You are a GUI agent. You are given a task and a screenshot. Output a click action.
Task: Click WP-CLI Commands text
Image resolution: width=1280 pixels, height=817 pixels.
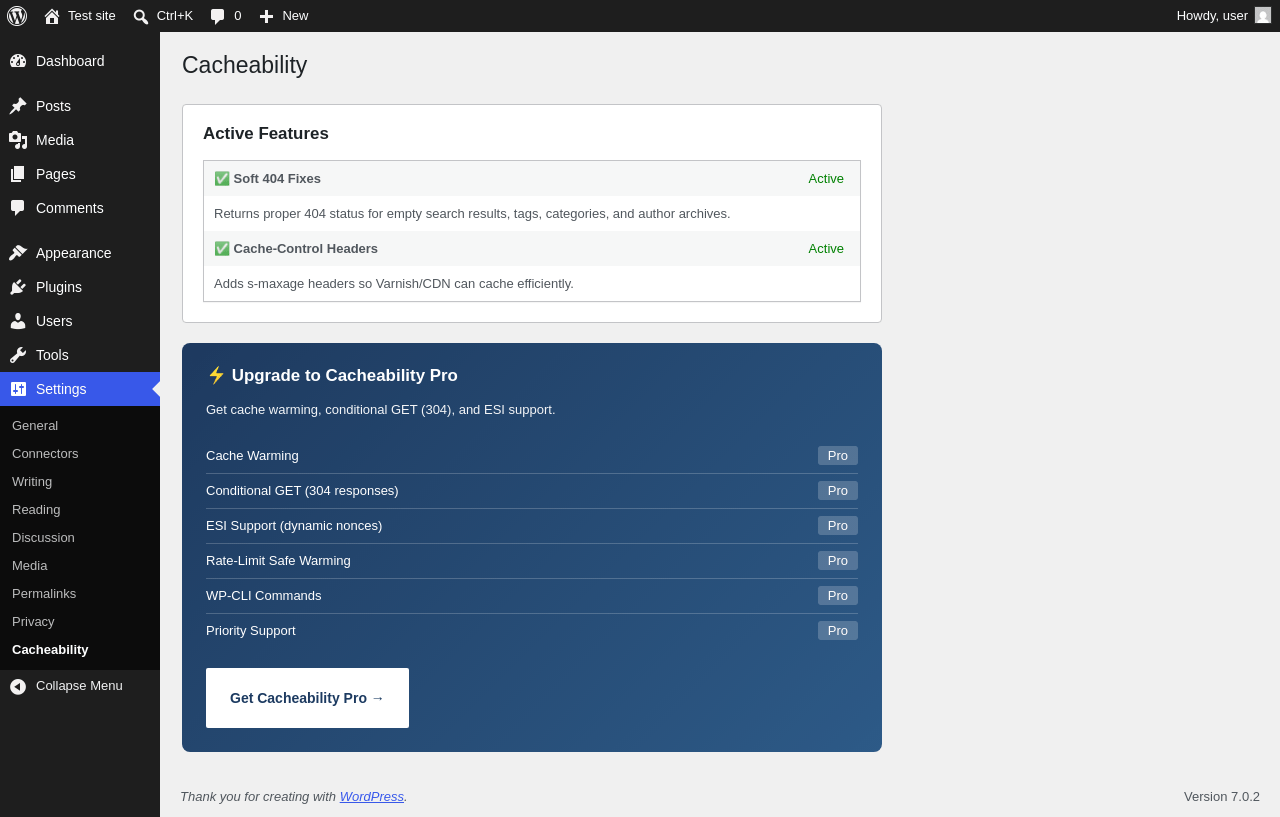(264, 596)
